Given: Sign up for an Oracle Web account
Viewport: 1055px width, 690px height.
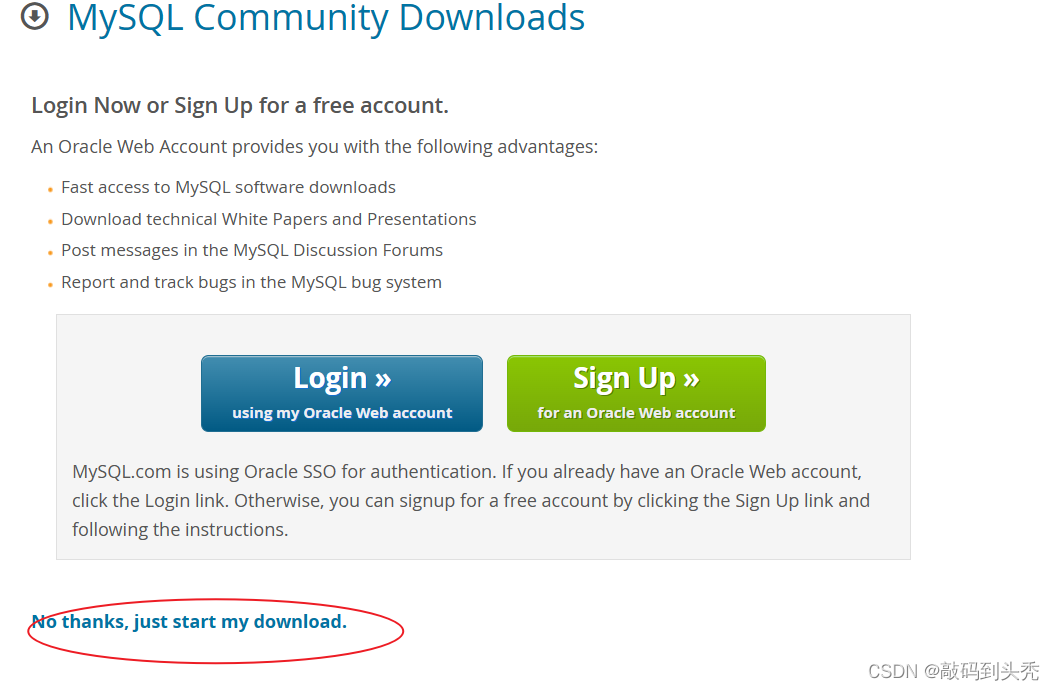Looking at the screenshot, I should click(x=636, y=393).
